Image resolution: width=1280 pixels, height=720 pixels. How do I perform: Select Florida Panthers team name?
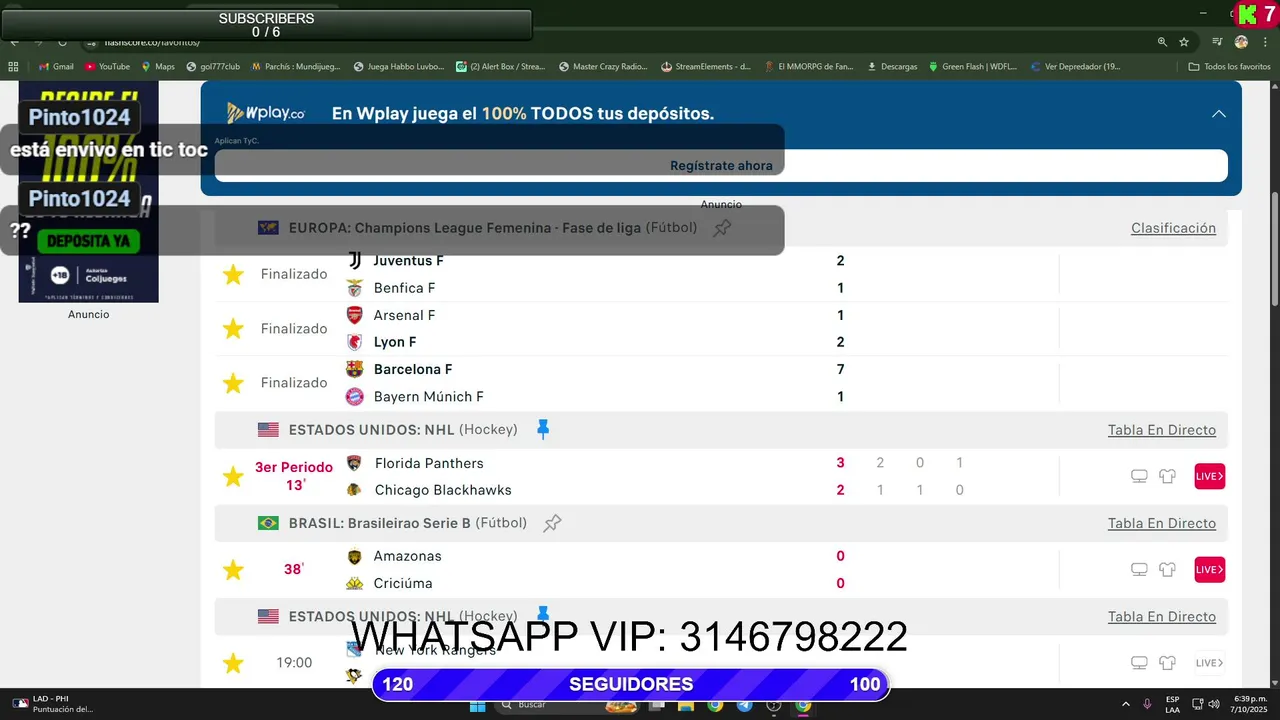(429, 463)
